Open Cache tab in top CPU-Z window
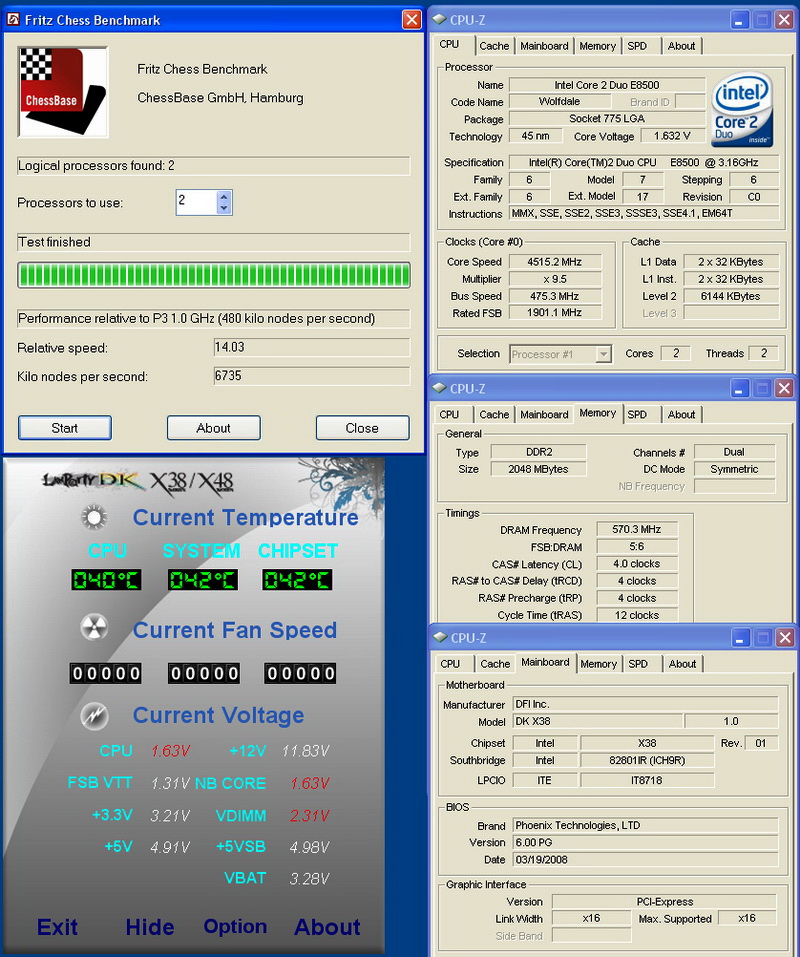 [494, 46]
